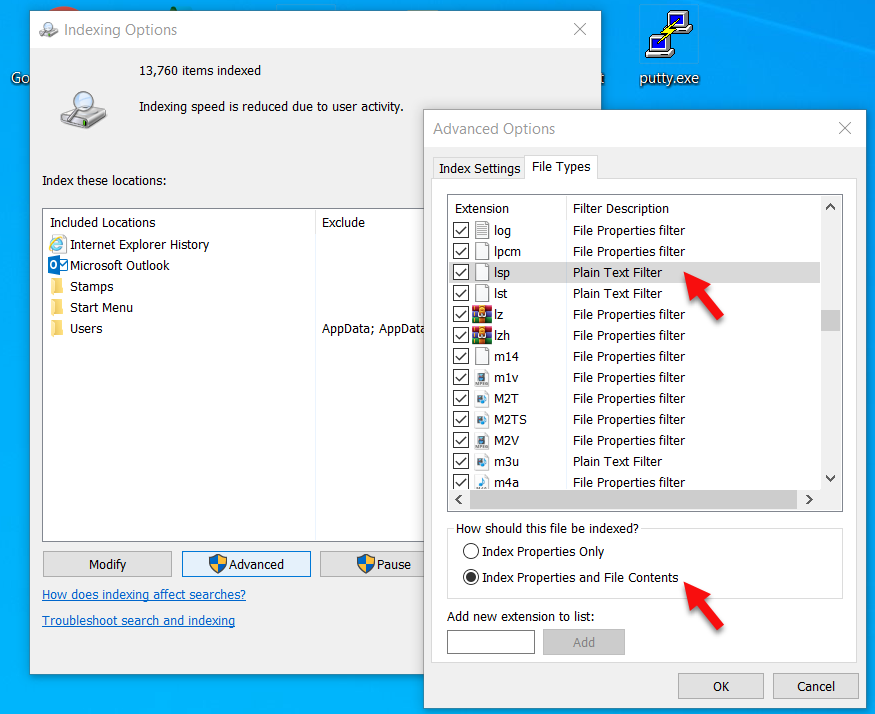
Task: Click the Stamps folder icon
Action: (x=56, y=286)
